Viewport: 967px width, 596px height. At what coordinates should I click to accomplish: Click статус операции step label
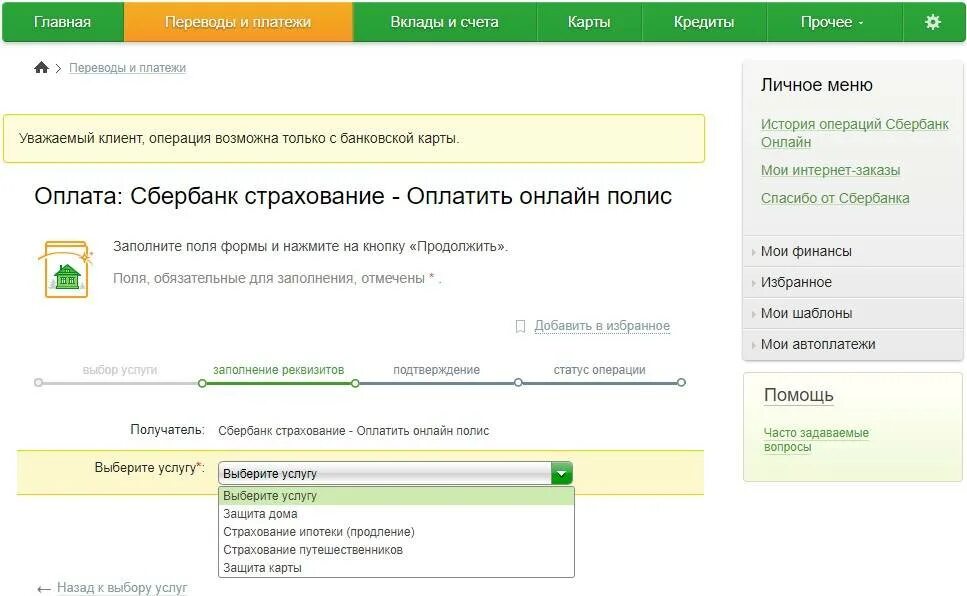[x=599, y=370]
